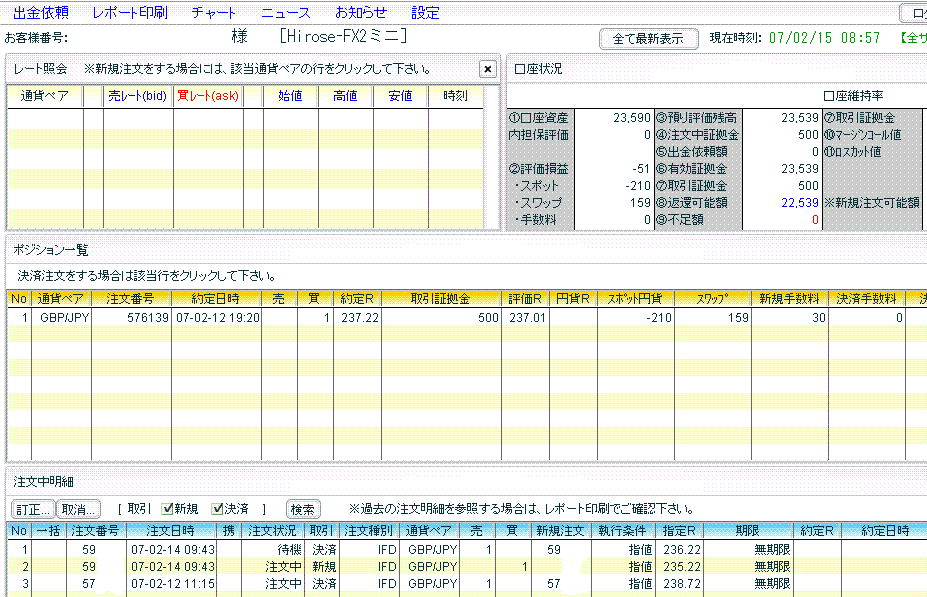Click the 高値 column header

345,96
